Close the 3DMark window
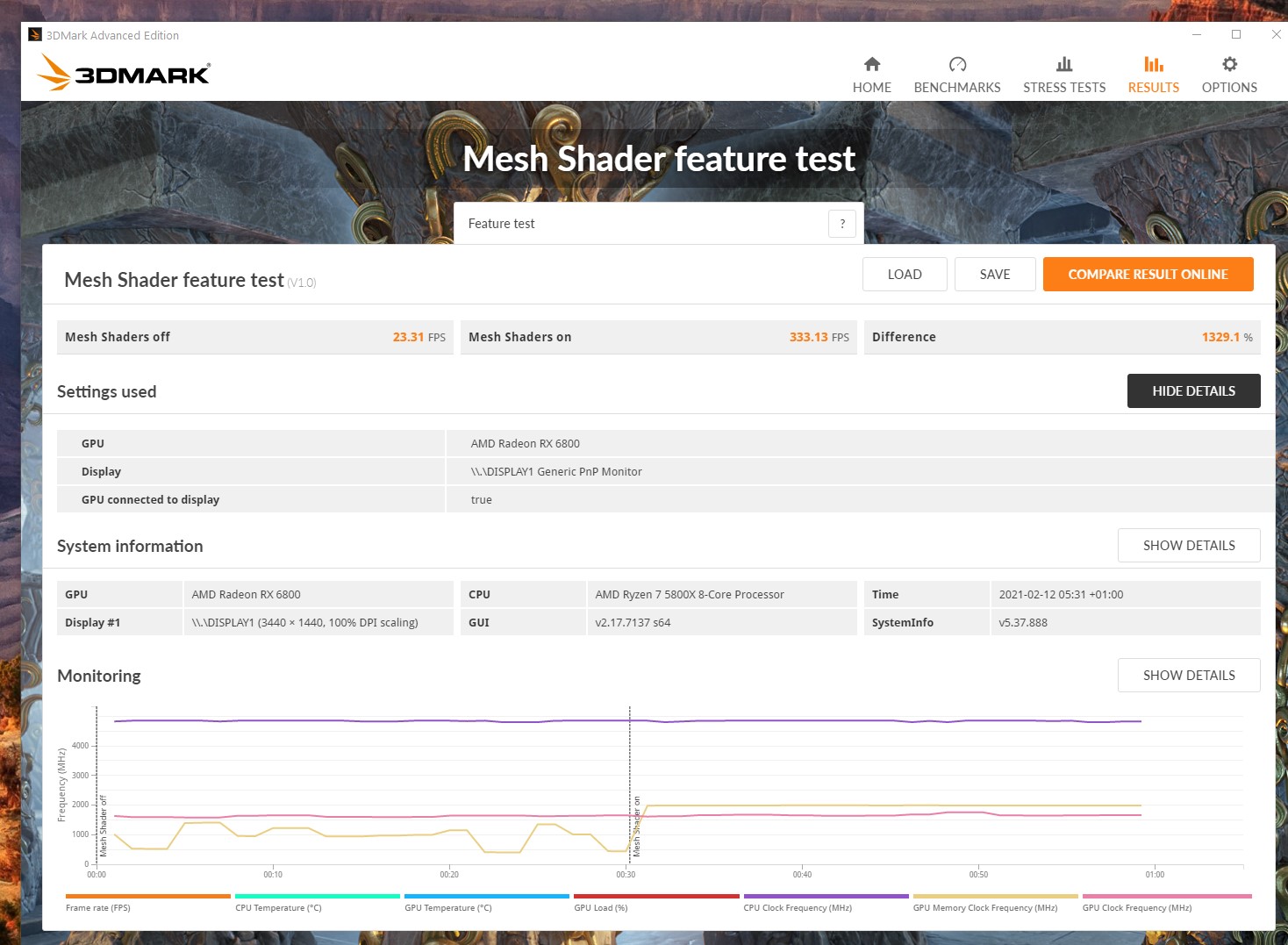The width and height of the screenshot is (1288, 945). (x=1276, y=34)
